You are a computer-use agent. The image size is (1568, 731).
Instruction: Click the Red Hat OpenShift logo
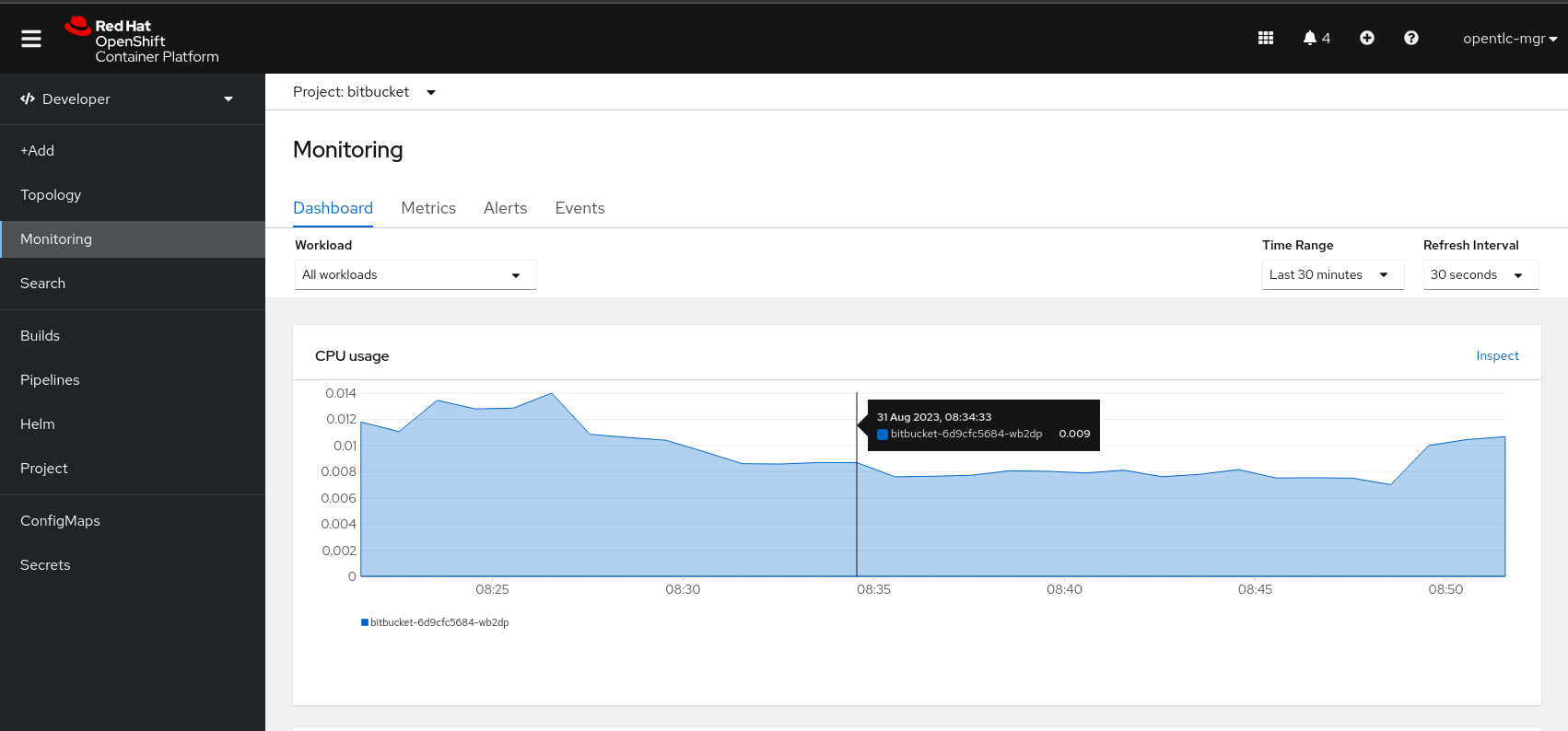point(143,41)
